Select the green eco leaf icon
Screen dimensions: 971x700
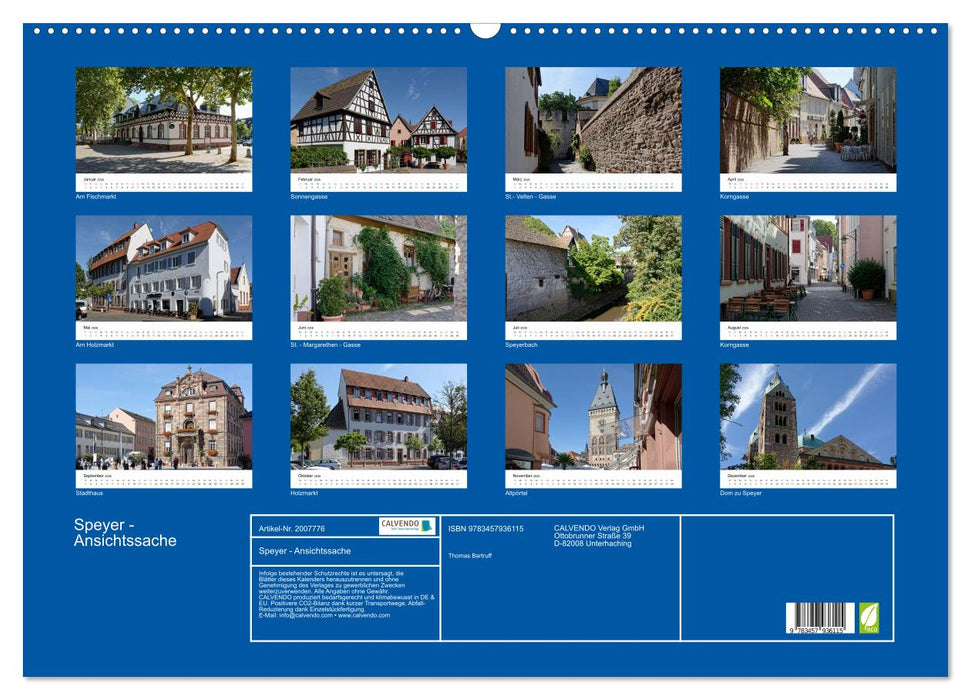[869, 616]
